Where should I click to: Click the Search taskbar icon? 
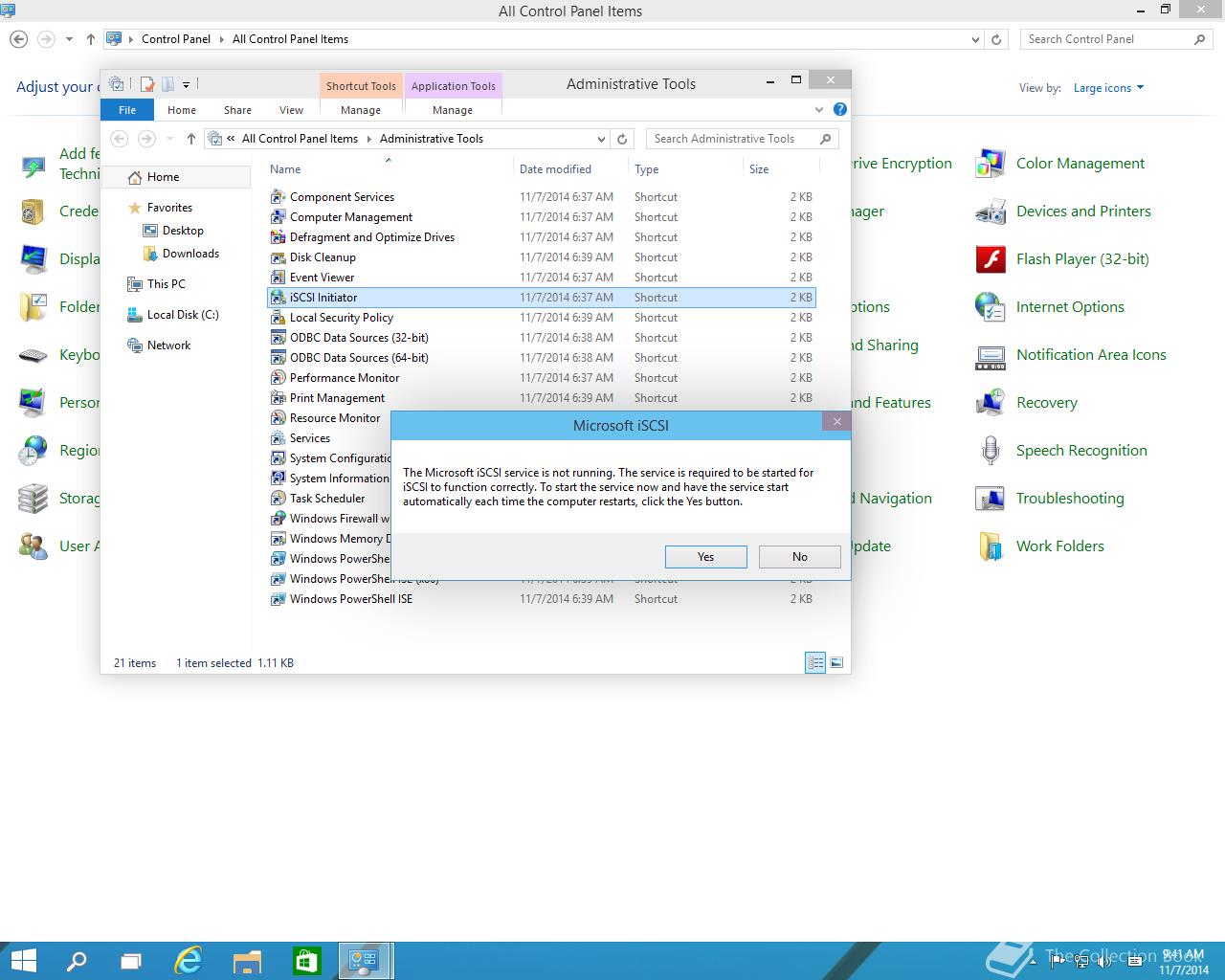coord(75,961)
